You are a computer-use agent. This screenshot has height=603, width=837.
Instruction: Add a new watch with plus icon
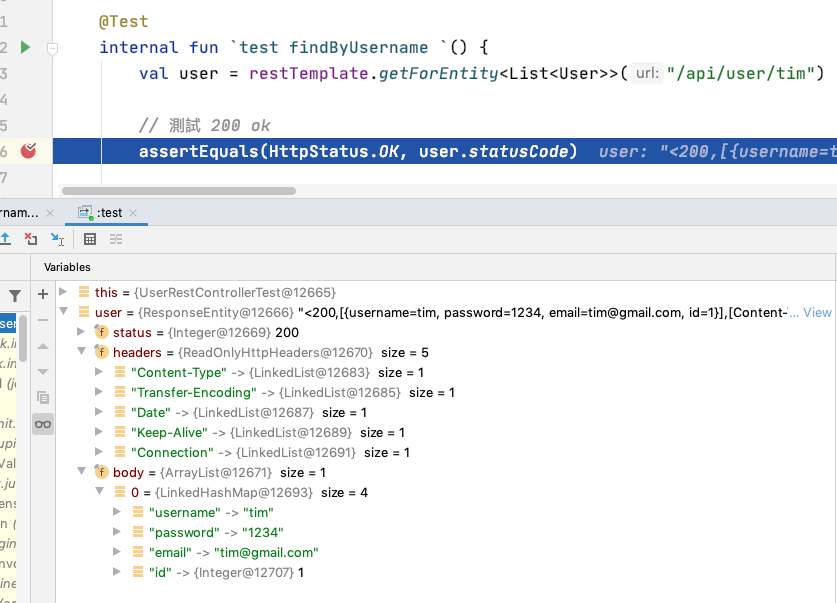click(43, 293)
